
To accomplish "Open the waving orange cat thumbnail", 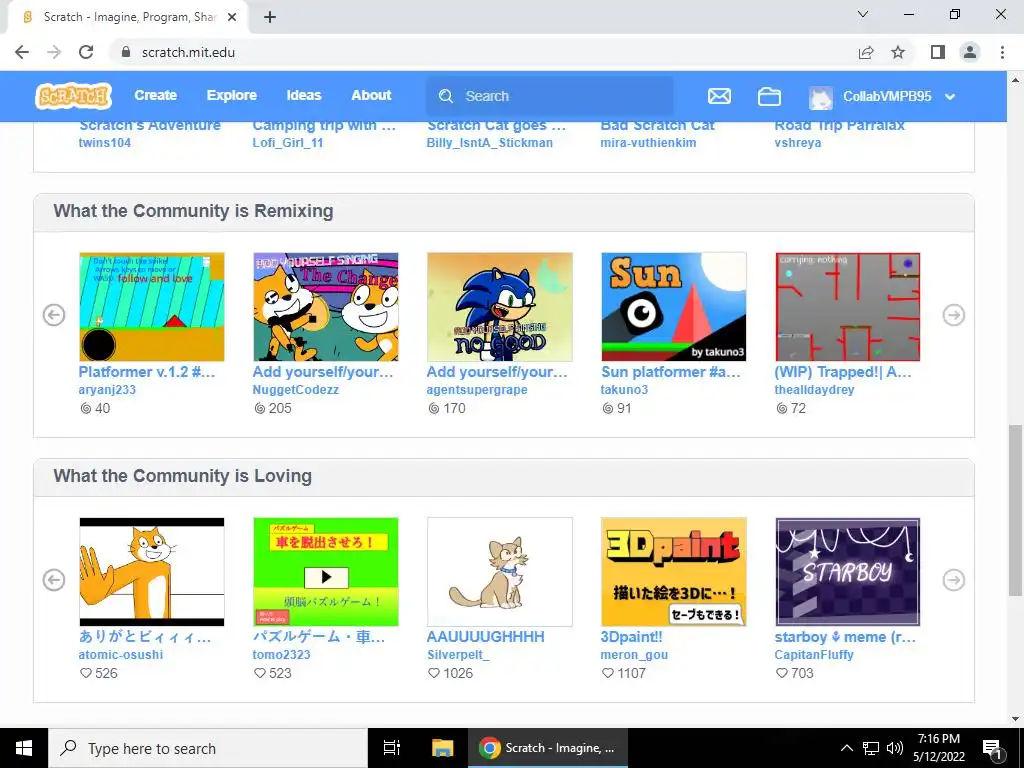I will (x=152, y=572).
